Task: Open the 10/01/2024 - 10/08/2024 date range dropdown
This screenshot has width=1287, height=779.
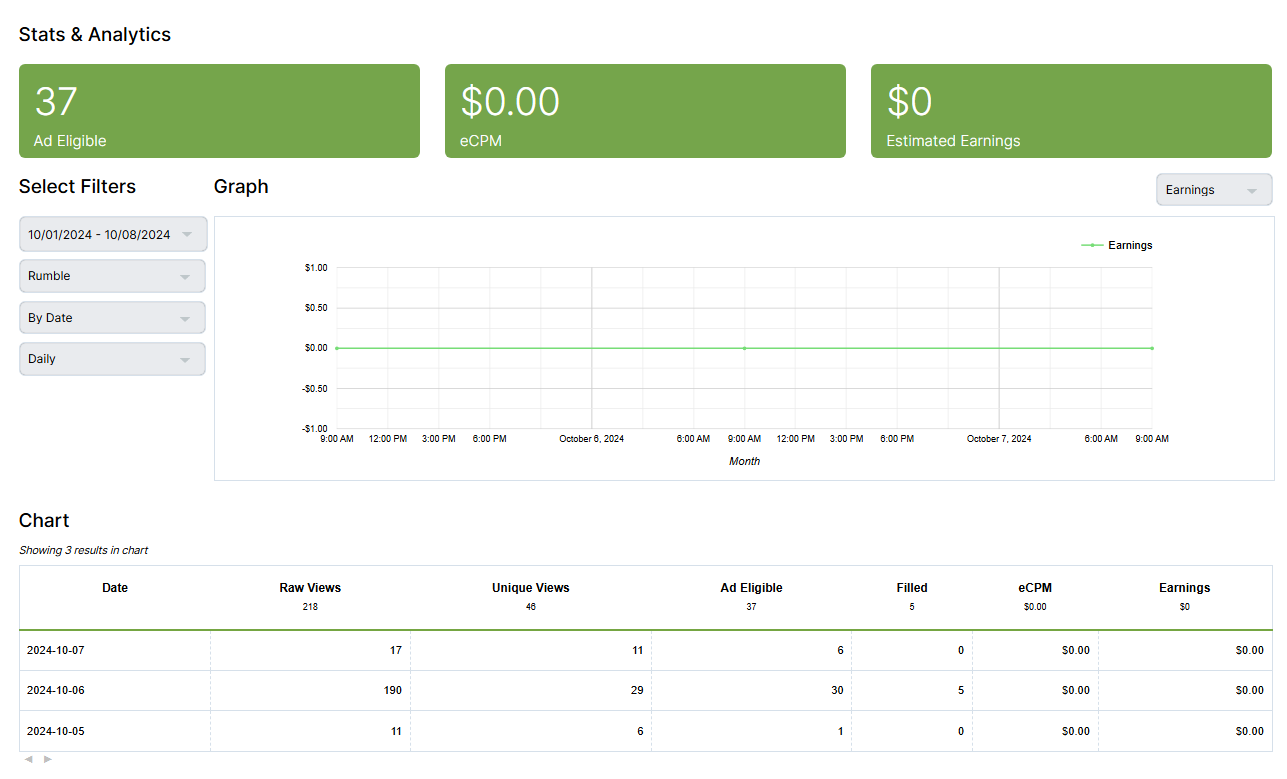Action: pyautogui.click(x=113, y=234)
